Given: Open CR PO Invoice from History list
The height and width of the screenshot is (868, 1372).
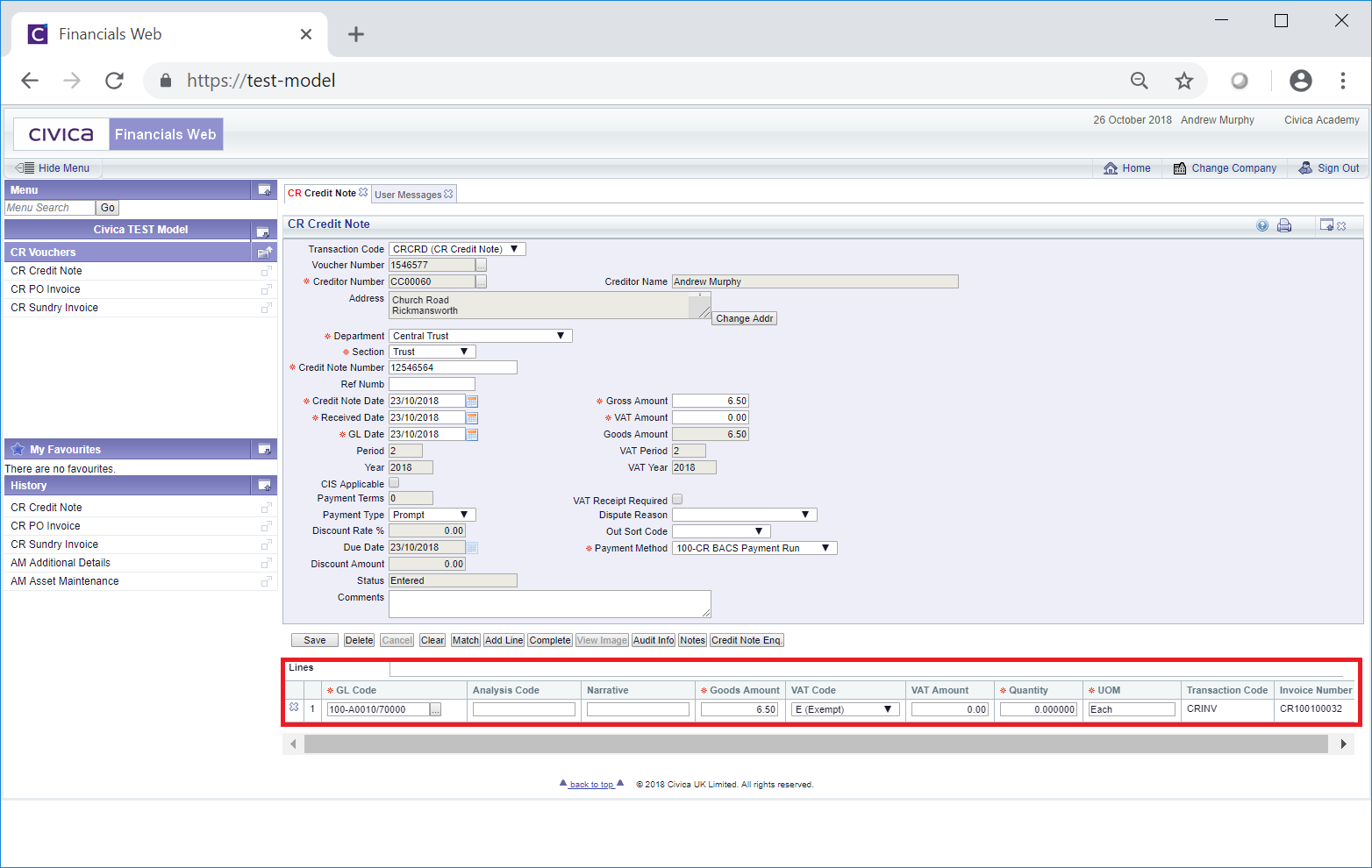Looking at the screenshot, I should pos(46,526).
